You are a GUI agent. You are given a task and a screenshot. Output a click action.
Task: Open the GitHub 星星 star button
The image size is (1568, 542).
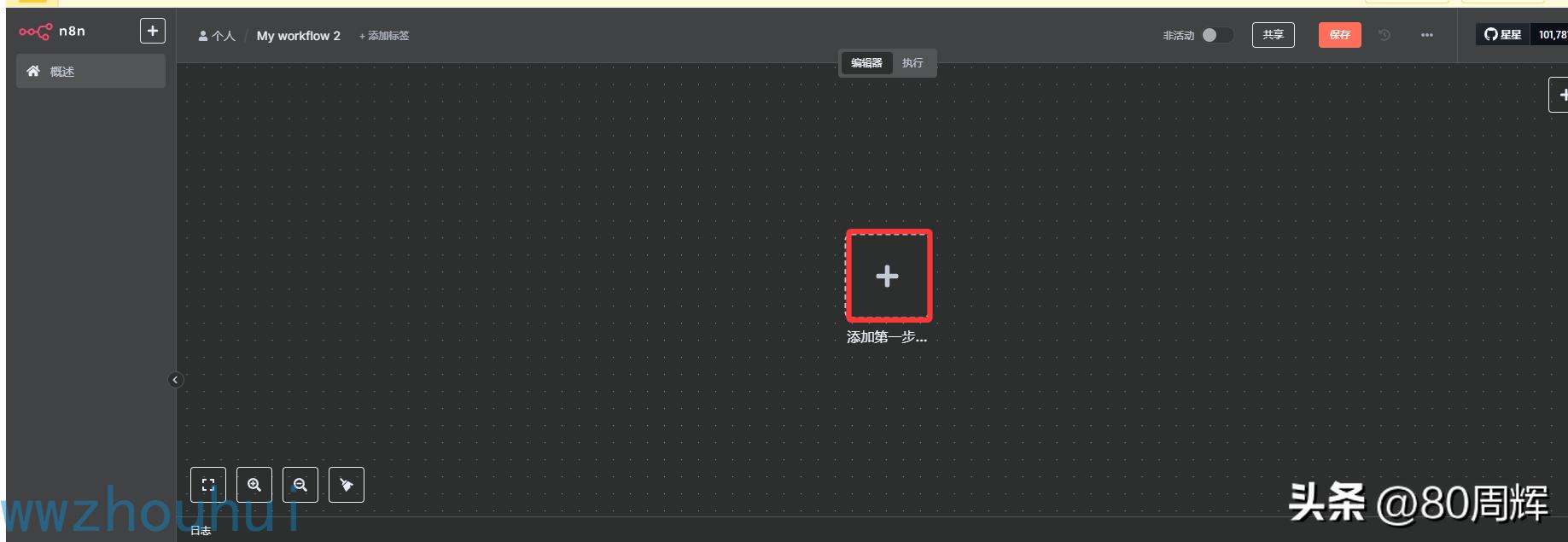pyautogui.click(x=1502, y=35)
